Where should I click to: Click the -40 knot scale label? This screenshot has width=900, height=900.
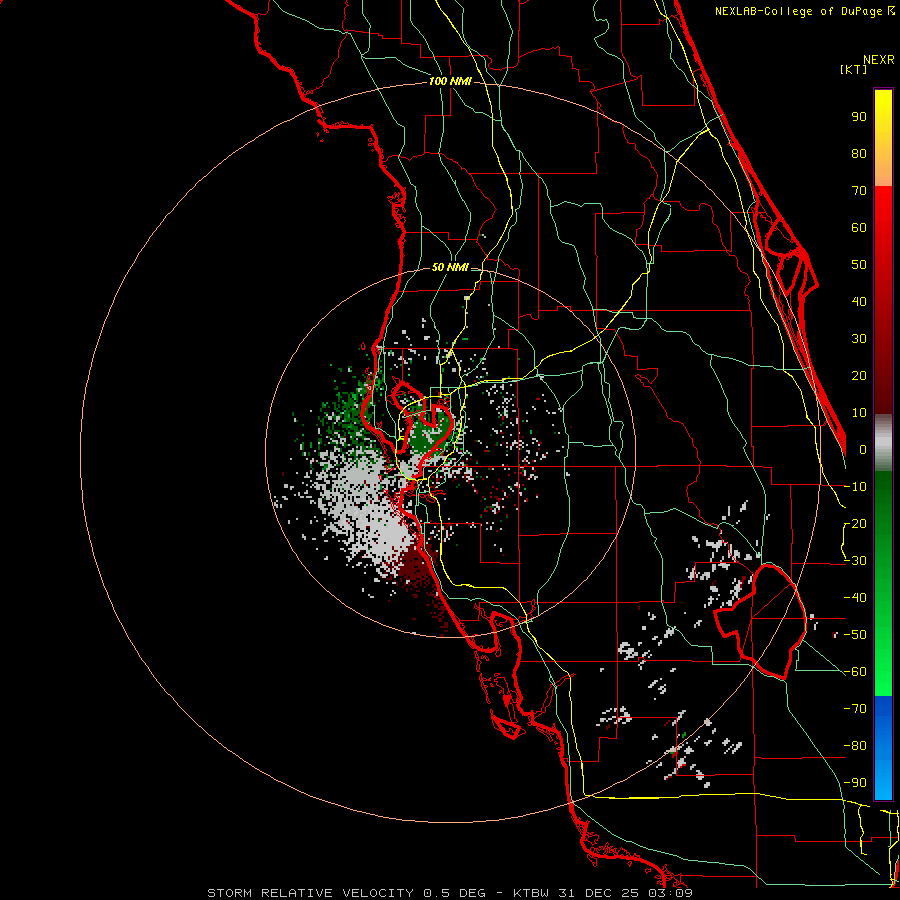coord(855,598)
